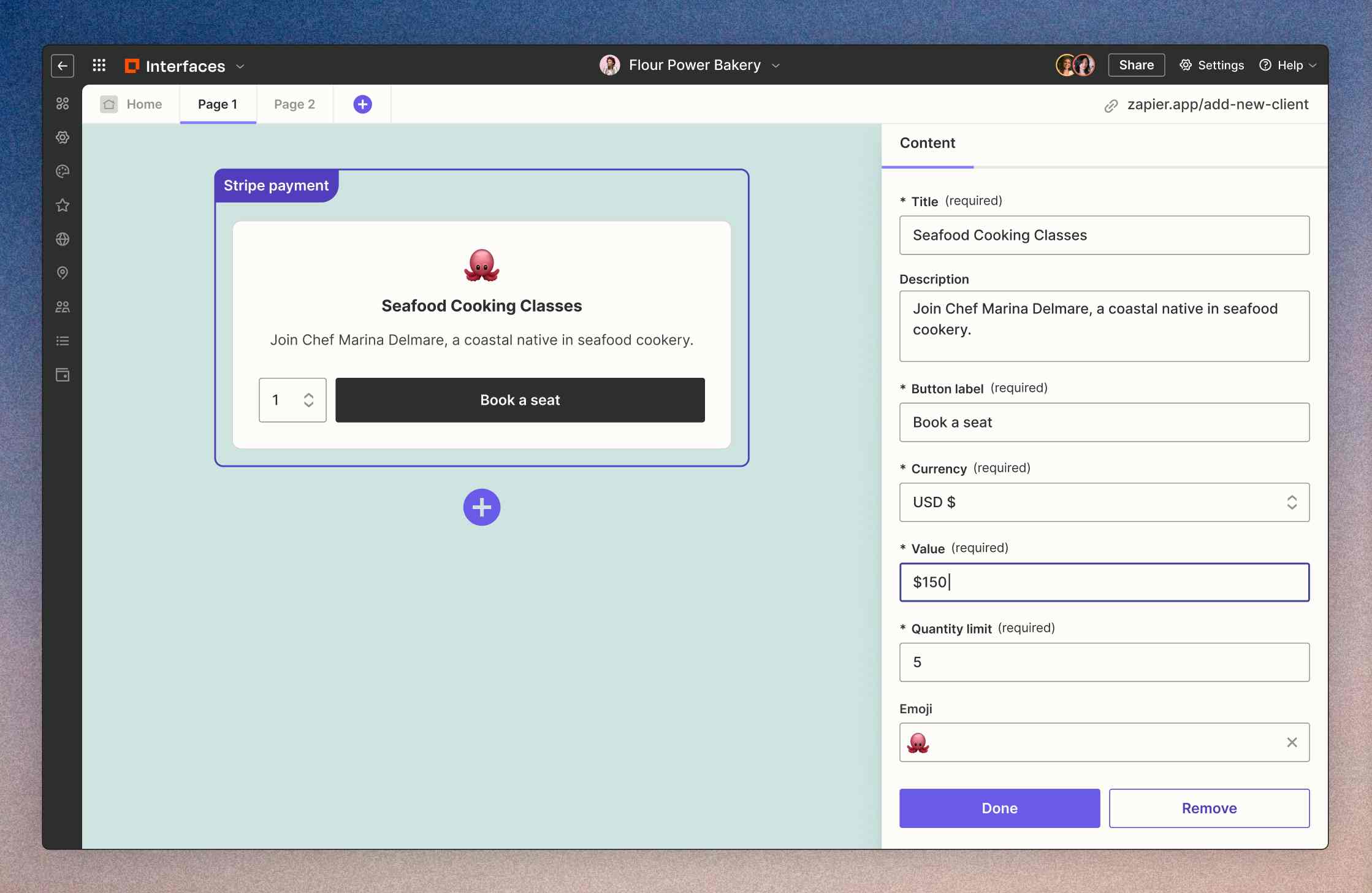Click the Book a seat button
1372x893 pixels.
(x=520, y=400)
